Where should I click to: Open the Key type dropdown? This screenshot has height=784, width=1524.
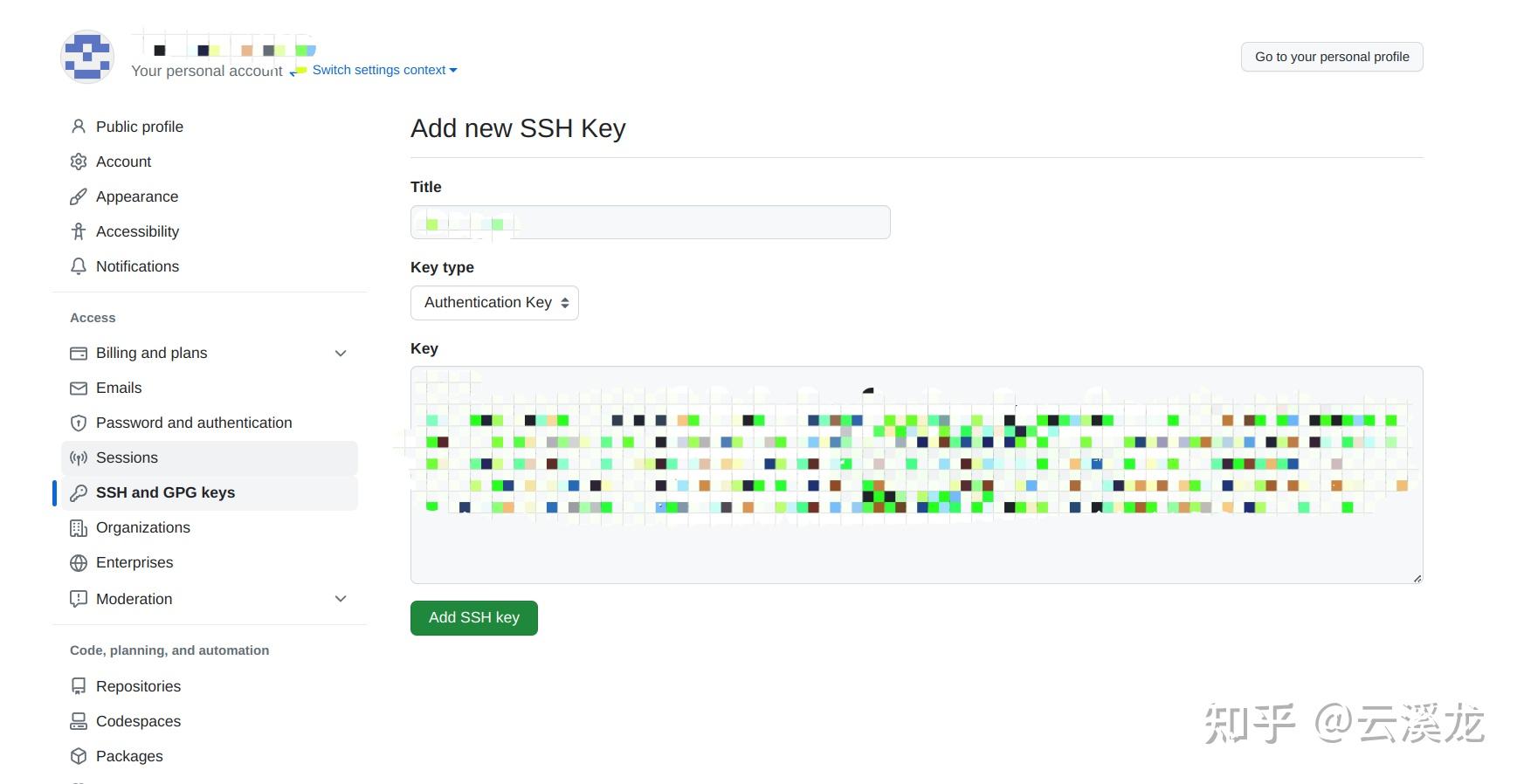pyautogui.click(x=494, y=303)
